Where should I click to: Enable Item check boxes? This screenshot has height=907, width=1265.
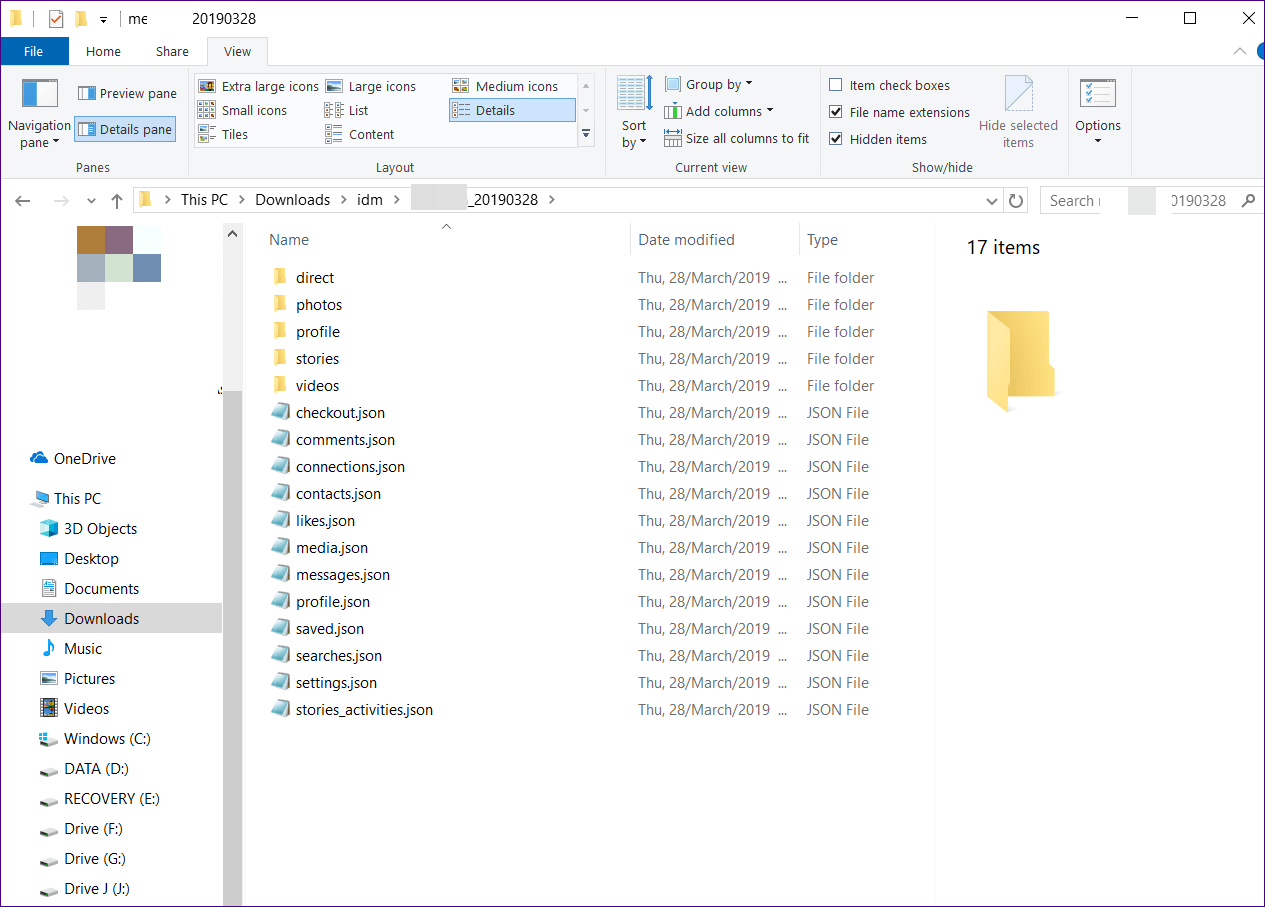836,86
